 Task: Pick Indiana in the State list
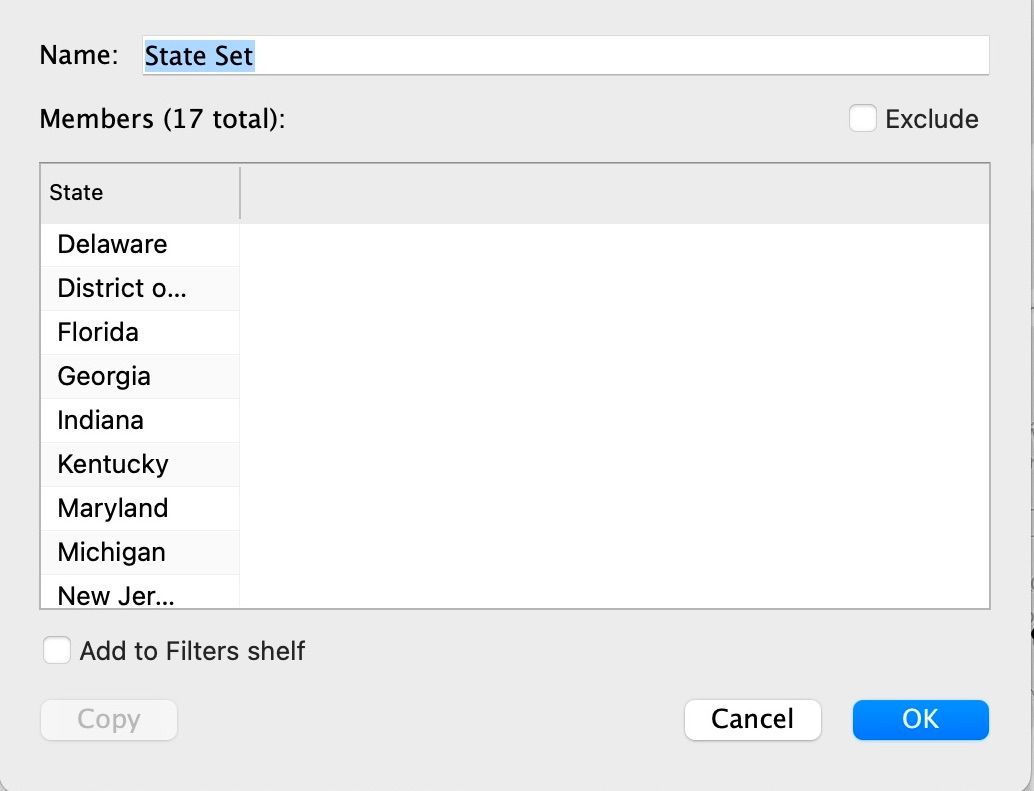pos(100,420)
